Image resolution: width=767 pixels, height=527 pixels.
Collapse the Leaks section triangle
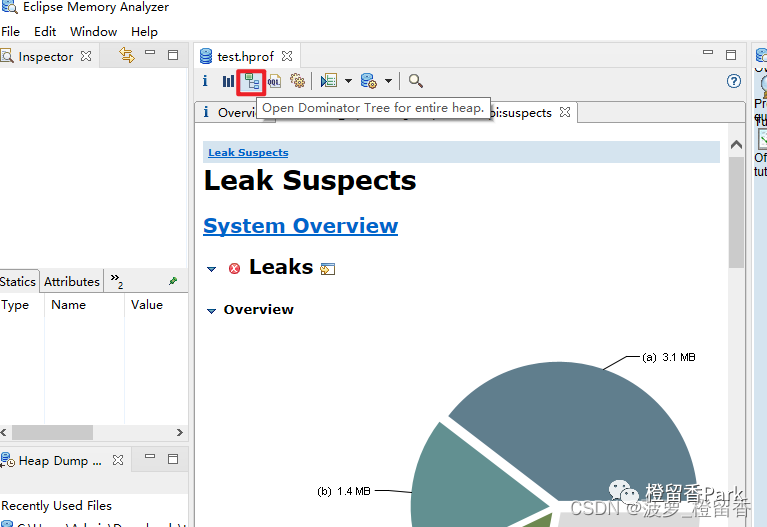tap(211, 269)
